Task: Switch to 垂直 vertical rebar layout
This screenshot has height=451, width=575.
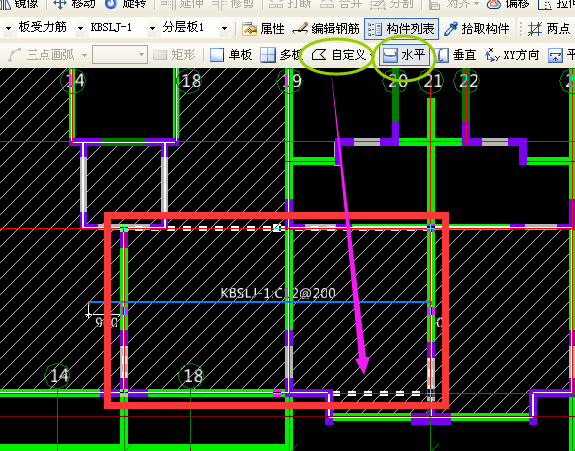Action: 456,55
